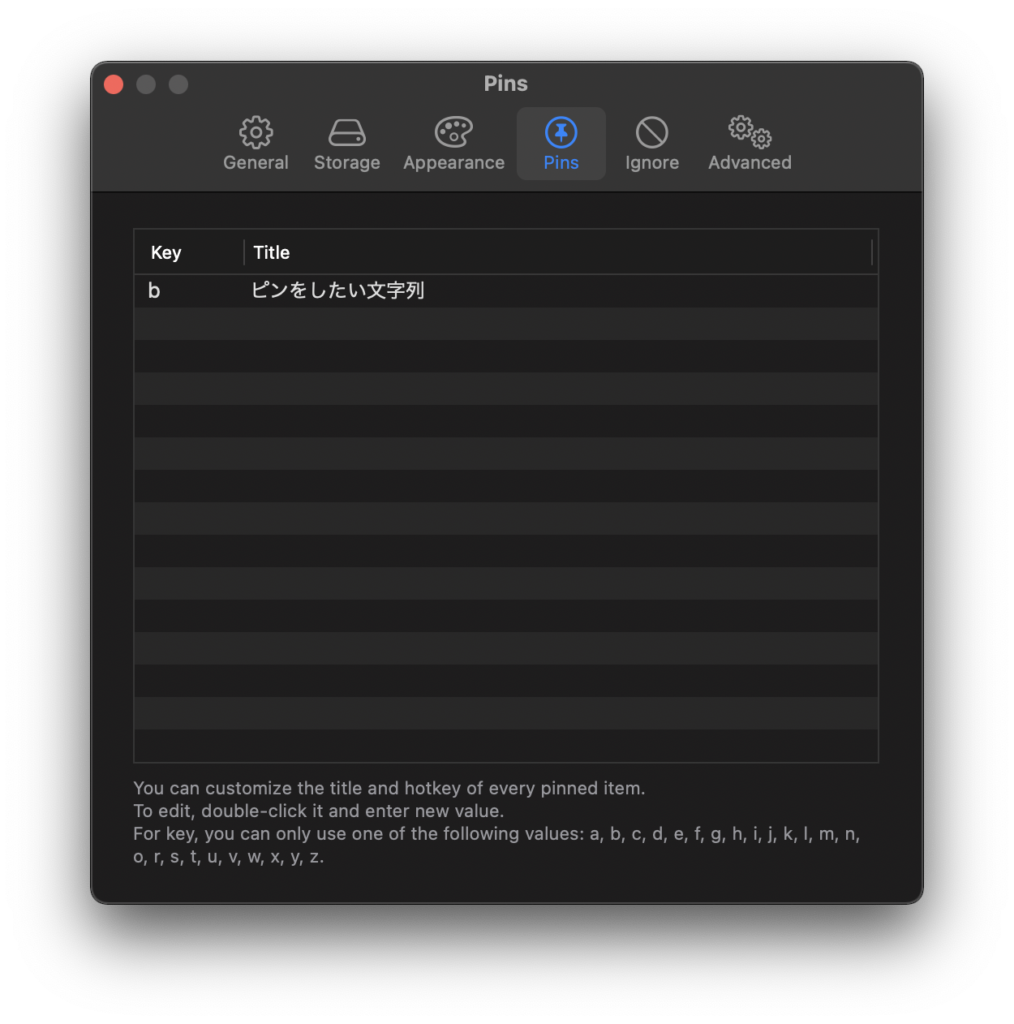
Task: Open Ignore via the prohibition icon
Action: click(652, 132)
